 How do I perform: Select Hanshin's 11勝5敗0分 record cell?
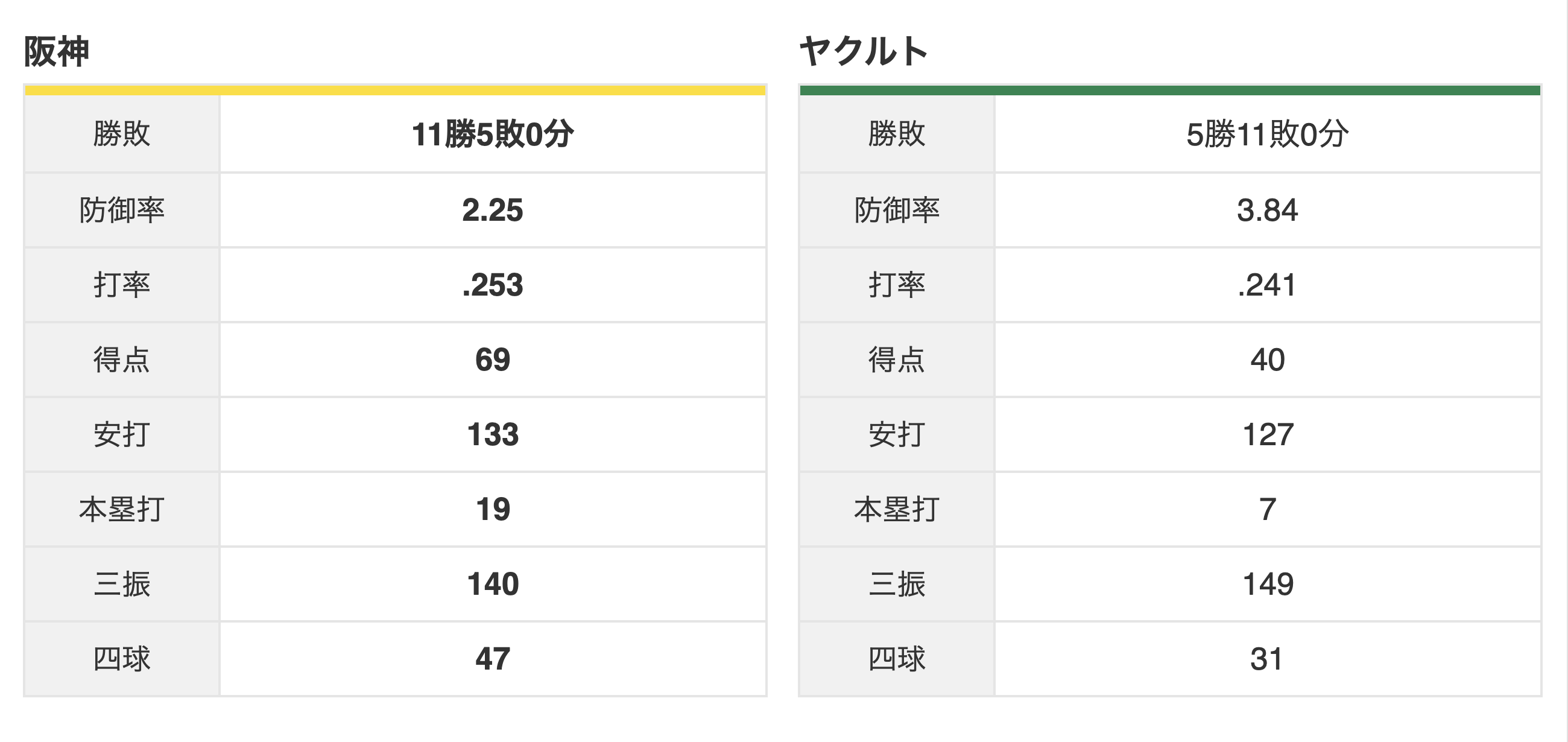point(493,134)
